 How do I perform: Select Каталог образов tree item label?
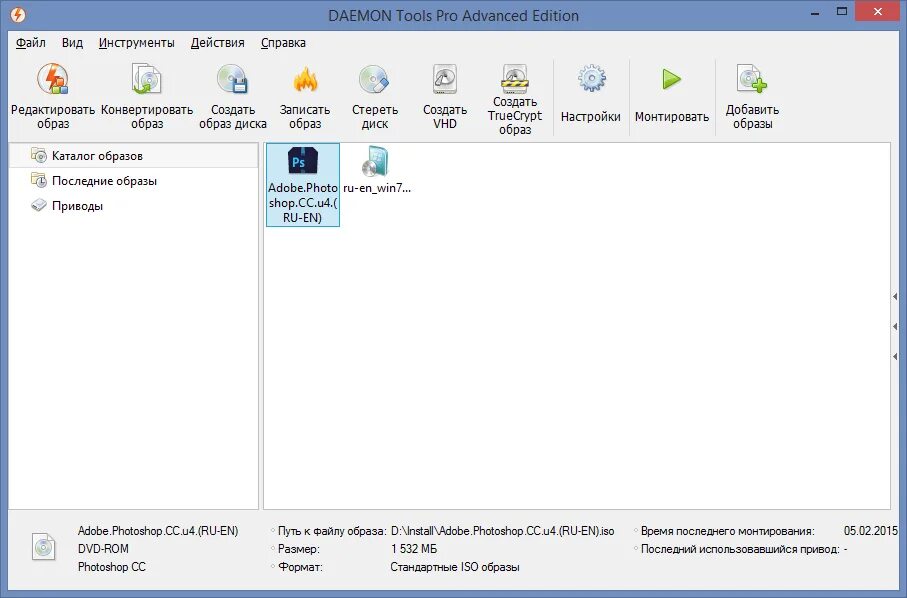tap(97, 156)
